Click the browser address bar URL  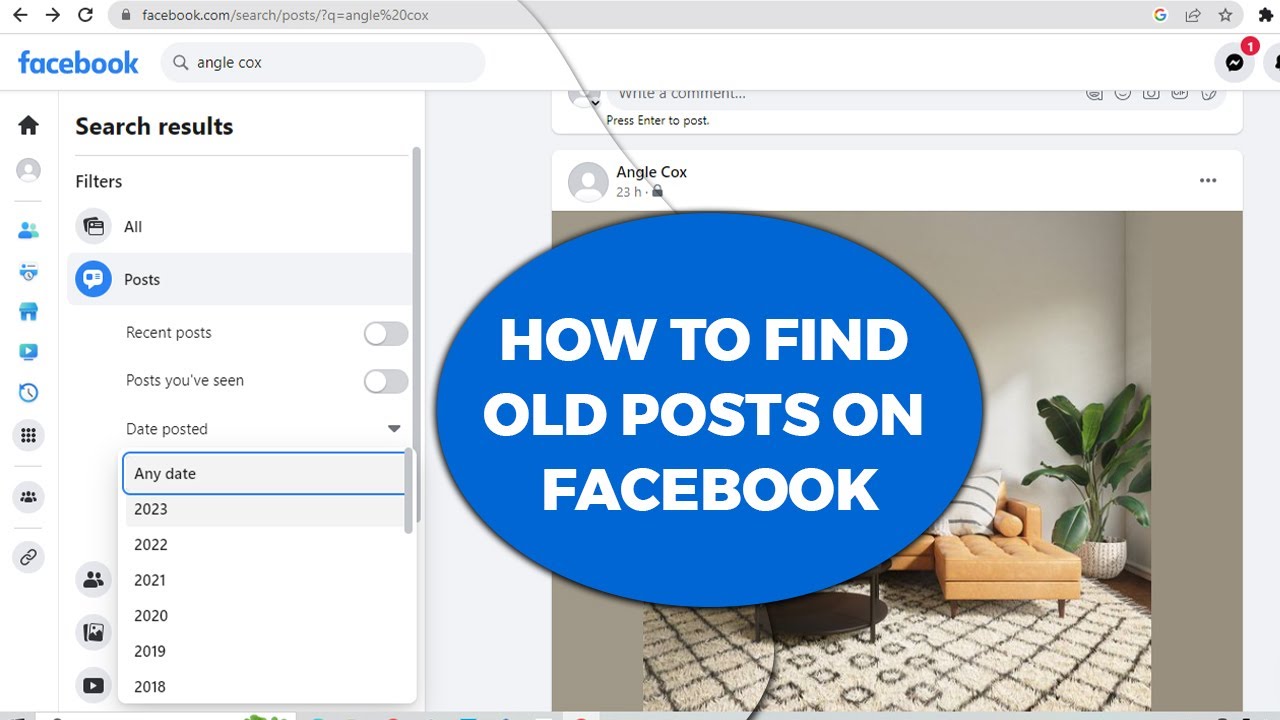[x=285, y=15]
